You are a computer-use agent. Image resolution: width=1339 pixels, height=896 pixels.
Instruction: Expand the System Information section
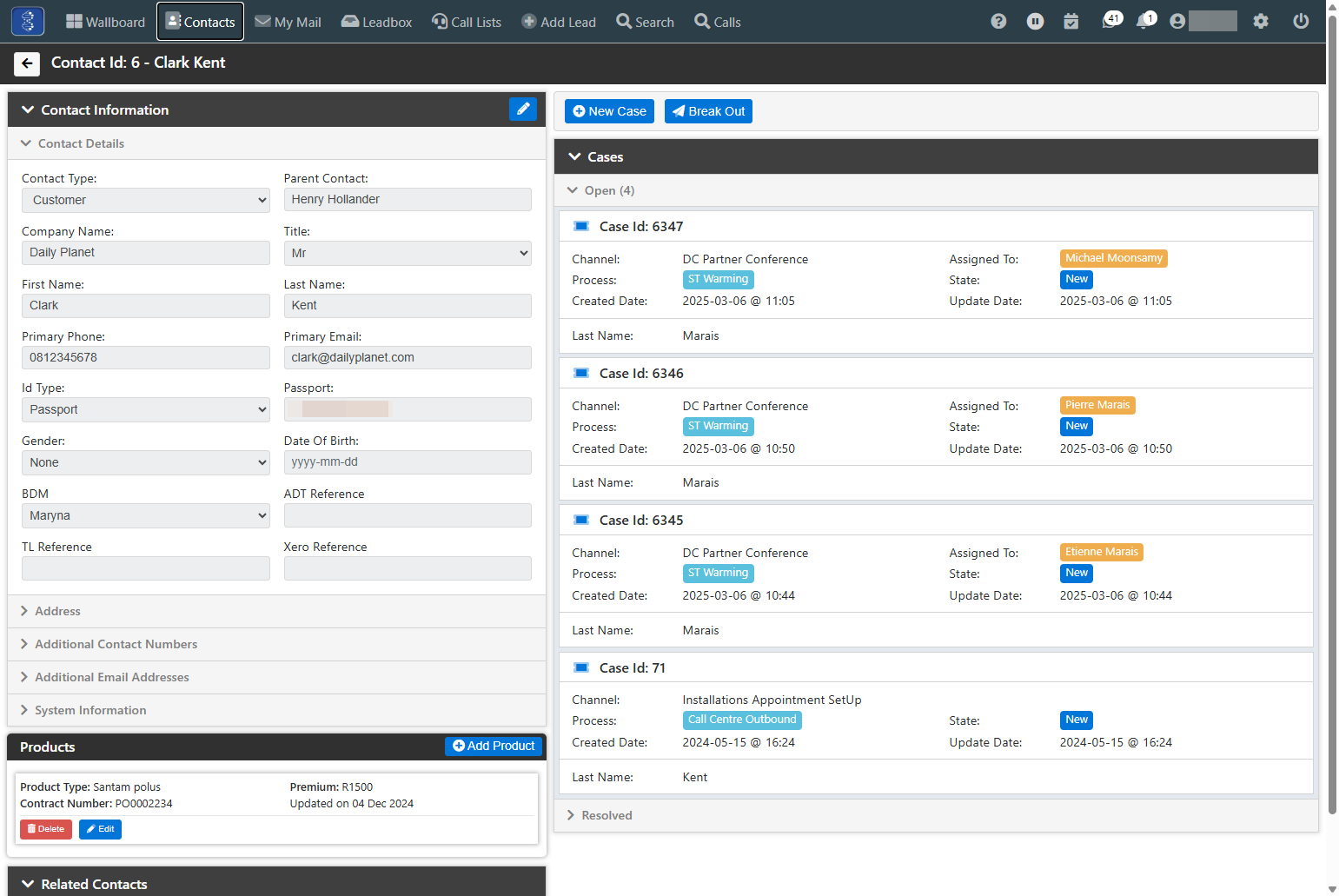point(276,710)
